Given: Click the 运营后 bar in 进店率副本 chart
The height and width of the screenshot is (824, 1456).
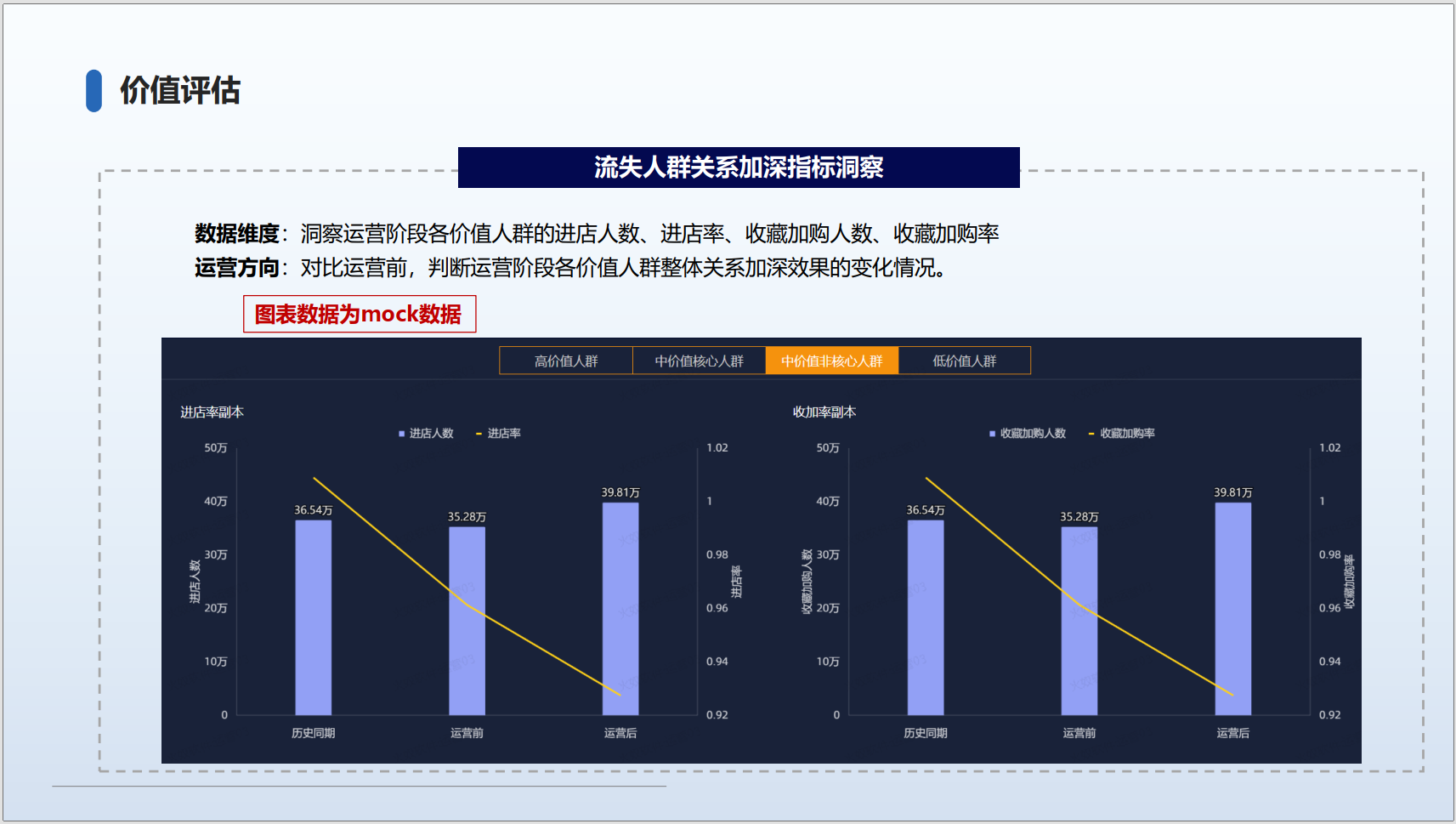Looking at the screenshot, I should point(620,609).
